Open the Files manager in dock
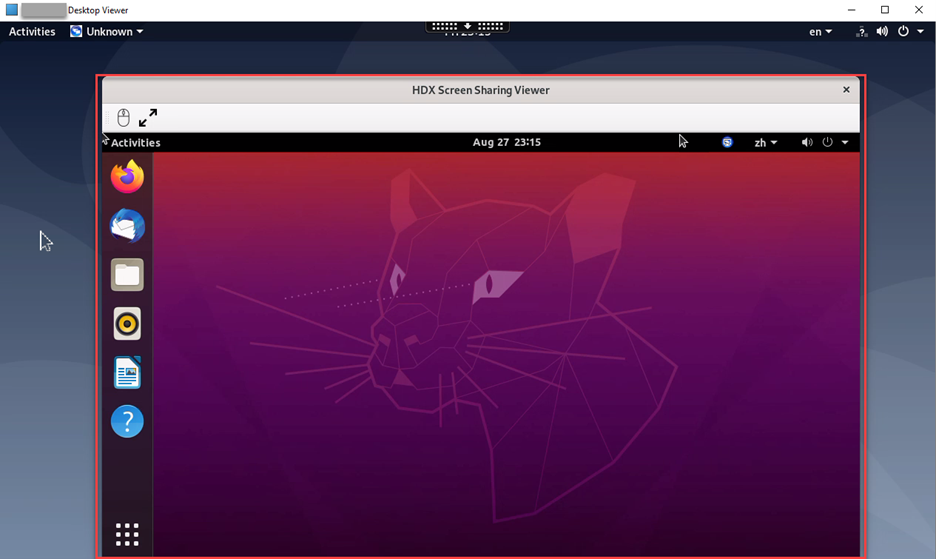The height and width of the screenshot is (559, 936). 127,275
